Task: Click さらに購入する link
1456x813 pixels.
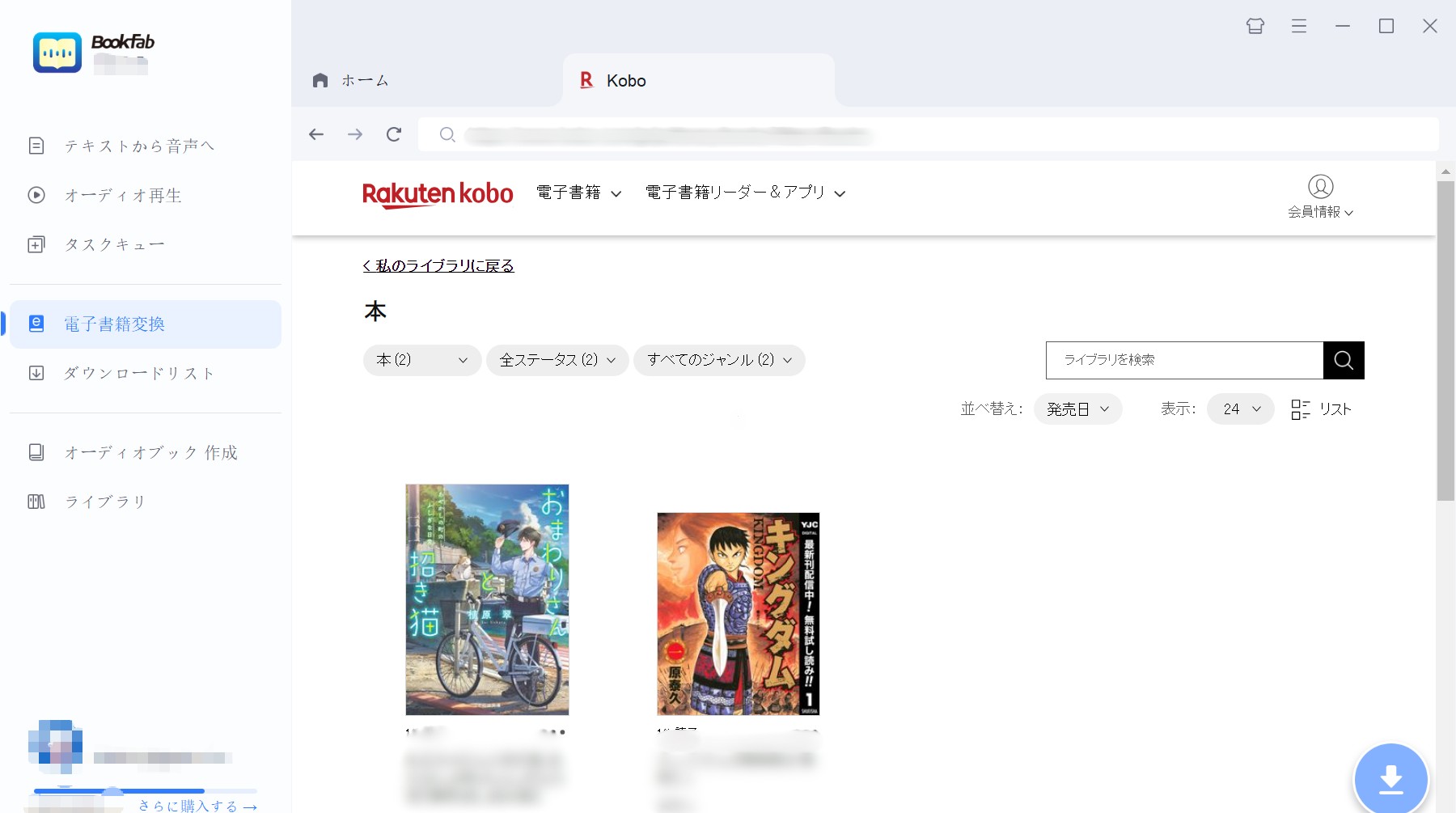Action: pyautogui.click(x=198, y=806)
